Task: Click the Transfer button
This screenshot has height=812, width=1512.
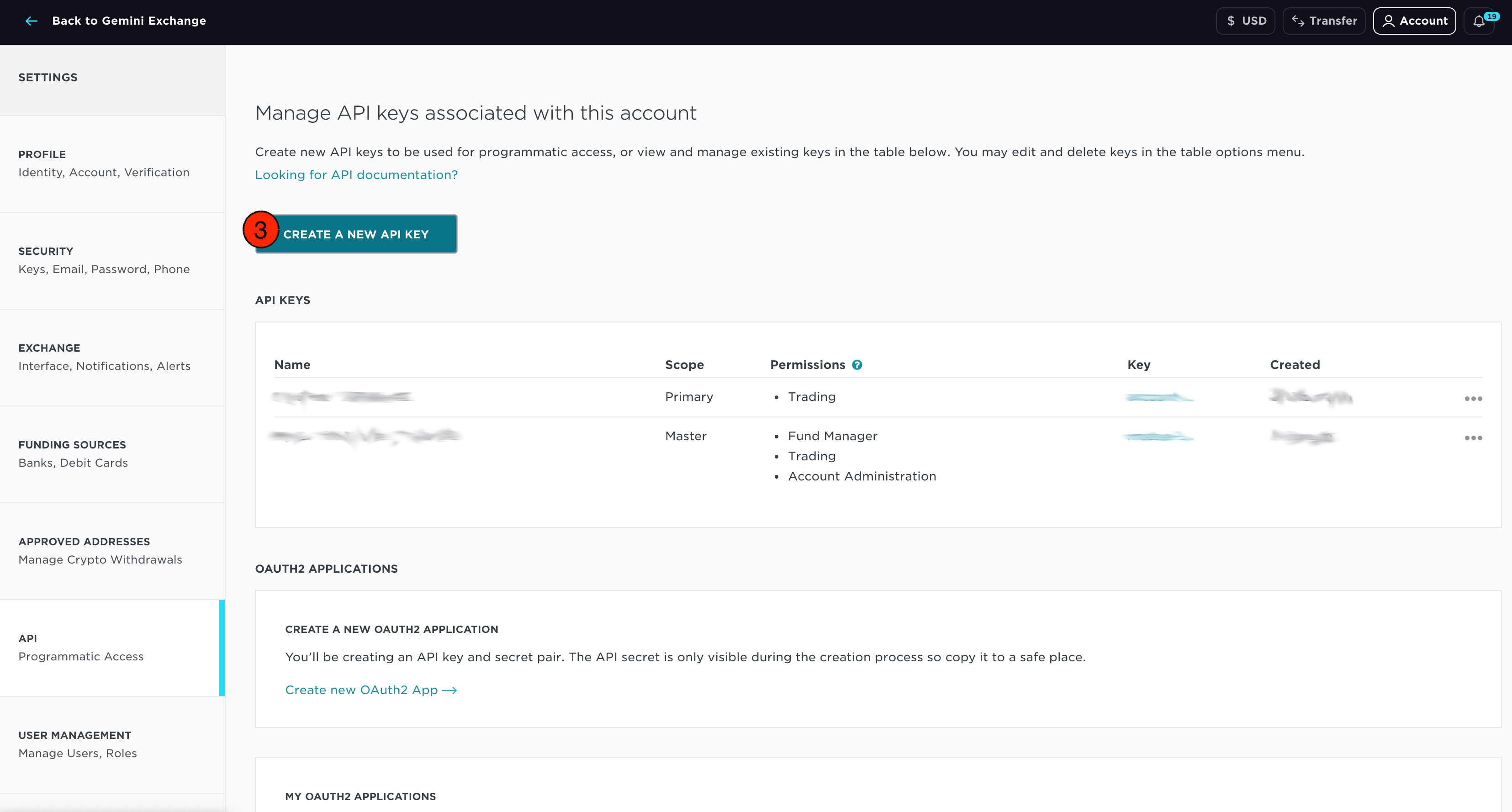Action: point(1324,21)
